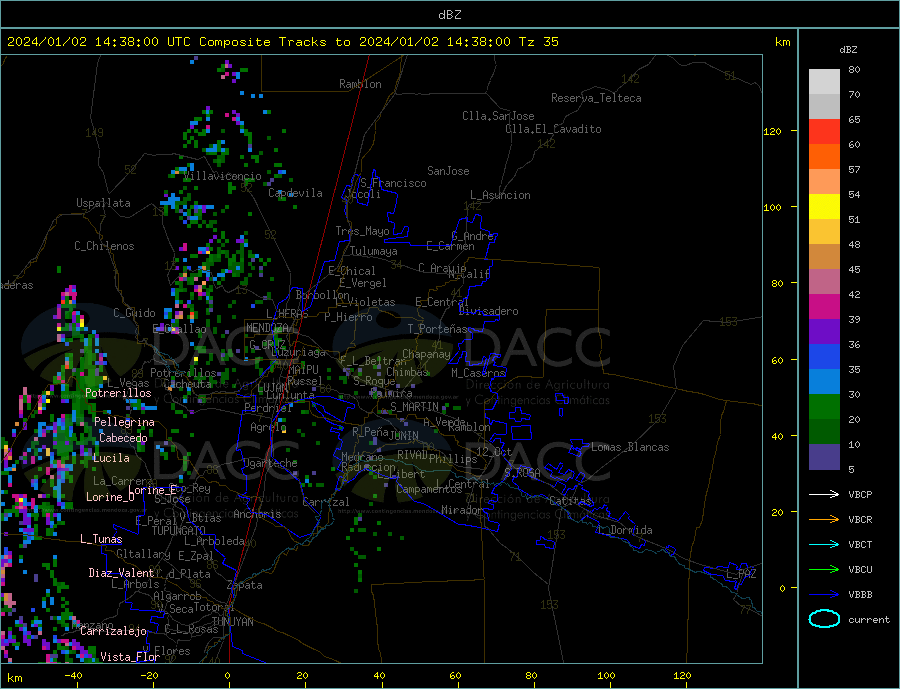900x689 pixels.
Task: Click the Vista_Flor map label
Action: (x=130, y=657)
